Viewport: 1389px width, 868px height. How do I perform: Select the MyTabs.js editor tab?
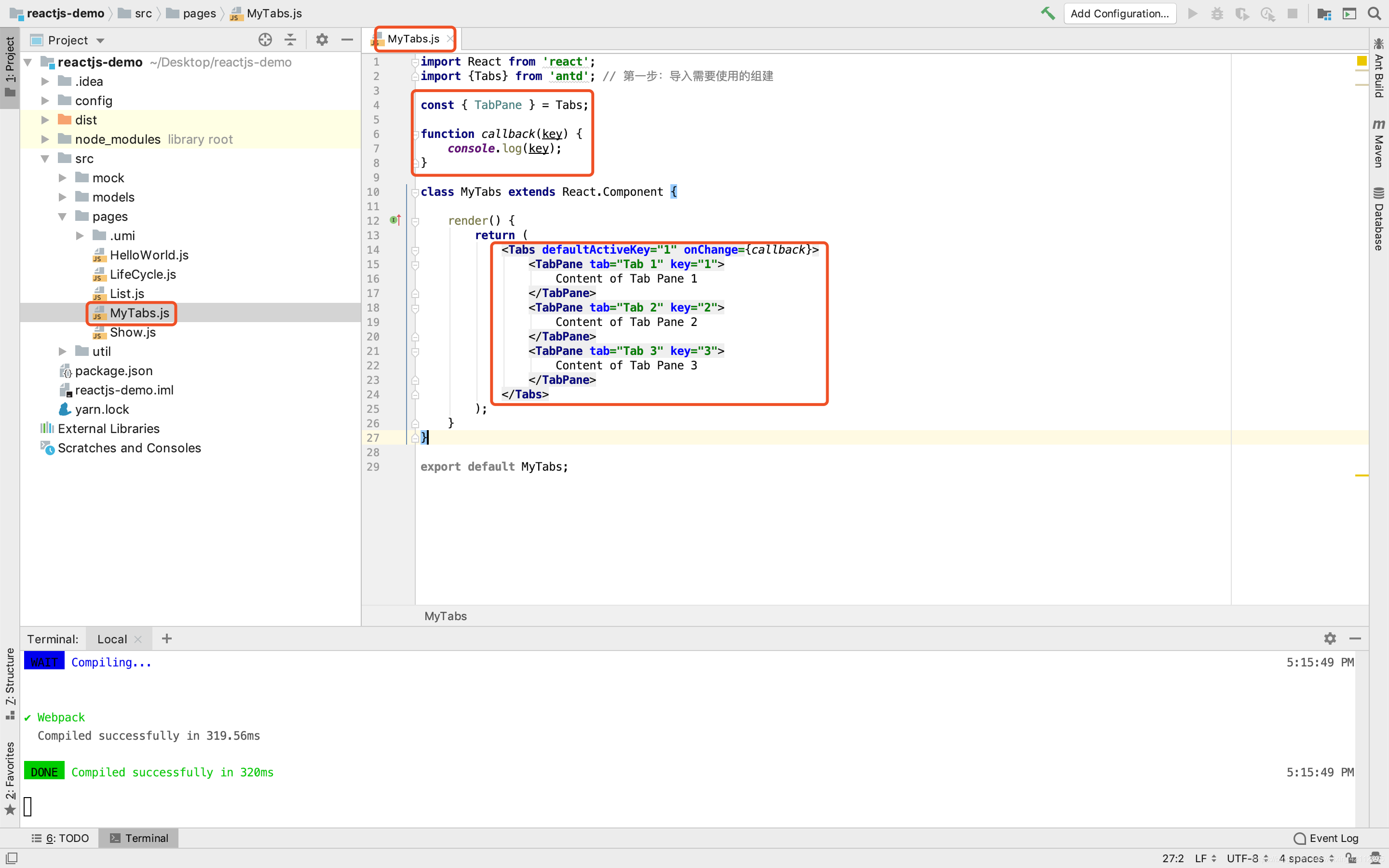(410, 39)
